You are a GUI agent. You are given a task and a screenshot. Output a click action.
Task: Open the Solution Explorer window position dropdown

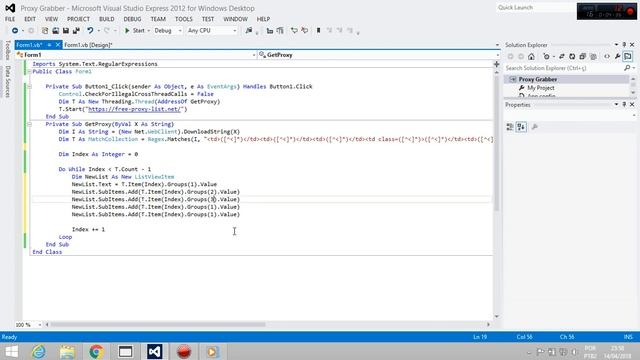(x=616, y=44)
